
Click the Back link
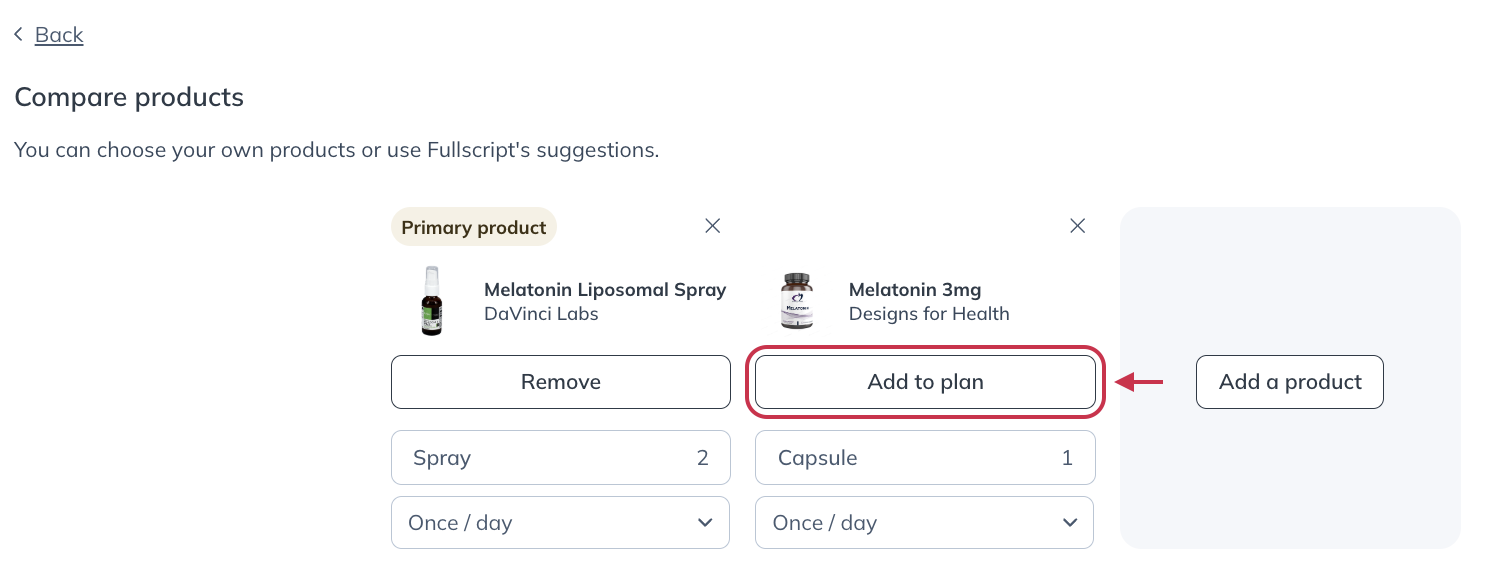coord(58,34)
